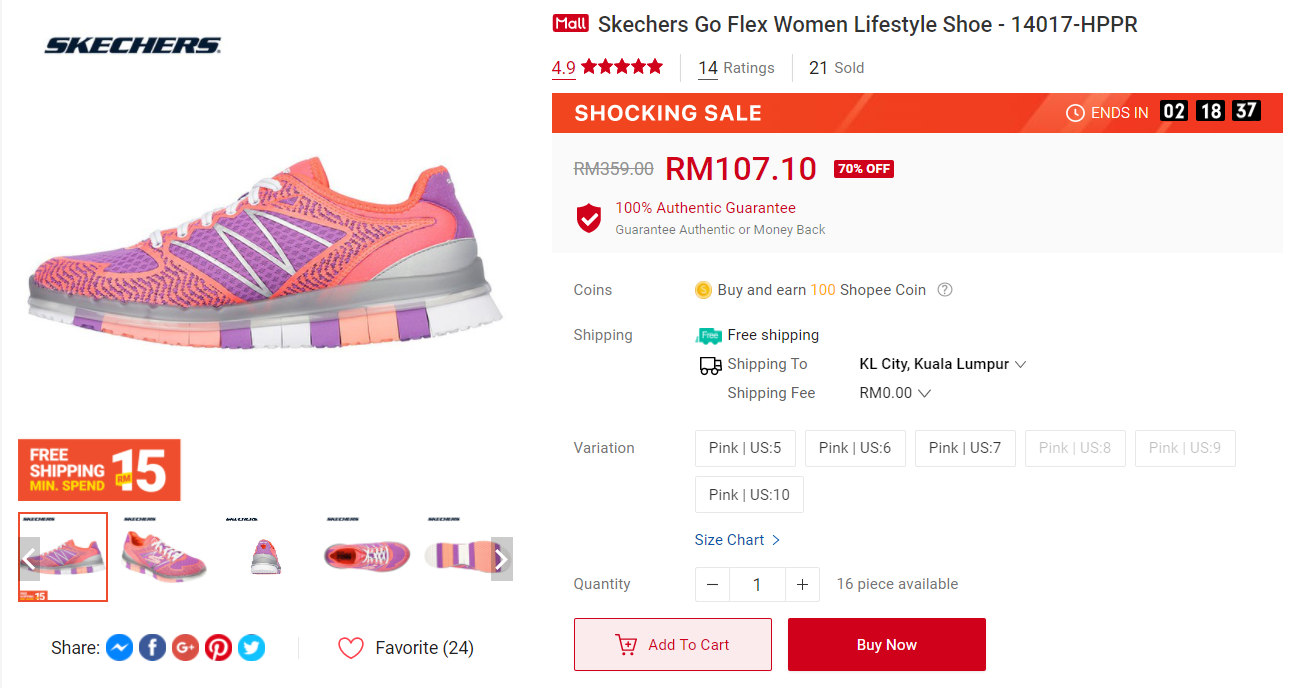Screen dimensions: 1306x688
Task: Click the Shopee Coin help question icon
Action: (x=945, y=290)
